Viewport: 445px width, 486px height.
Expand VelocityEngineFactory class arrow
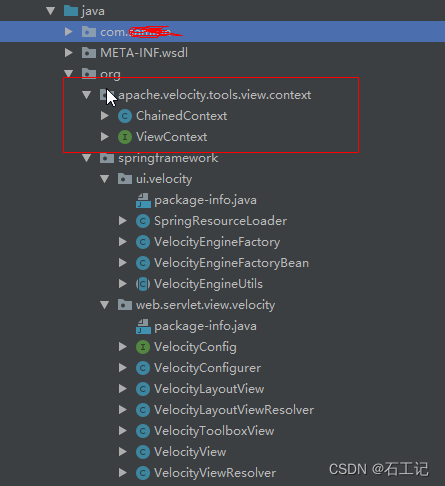[123, 242]
